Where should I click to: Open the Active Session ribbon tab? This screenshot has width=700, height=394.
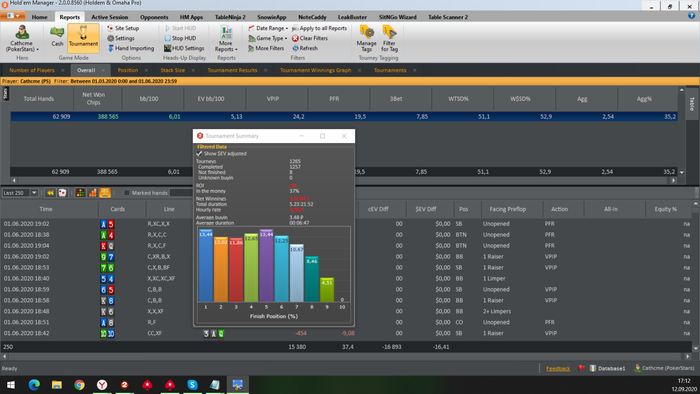pos(109,17)
